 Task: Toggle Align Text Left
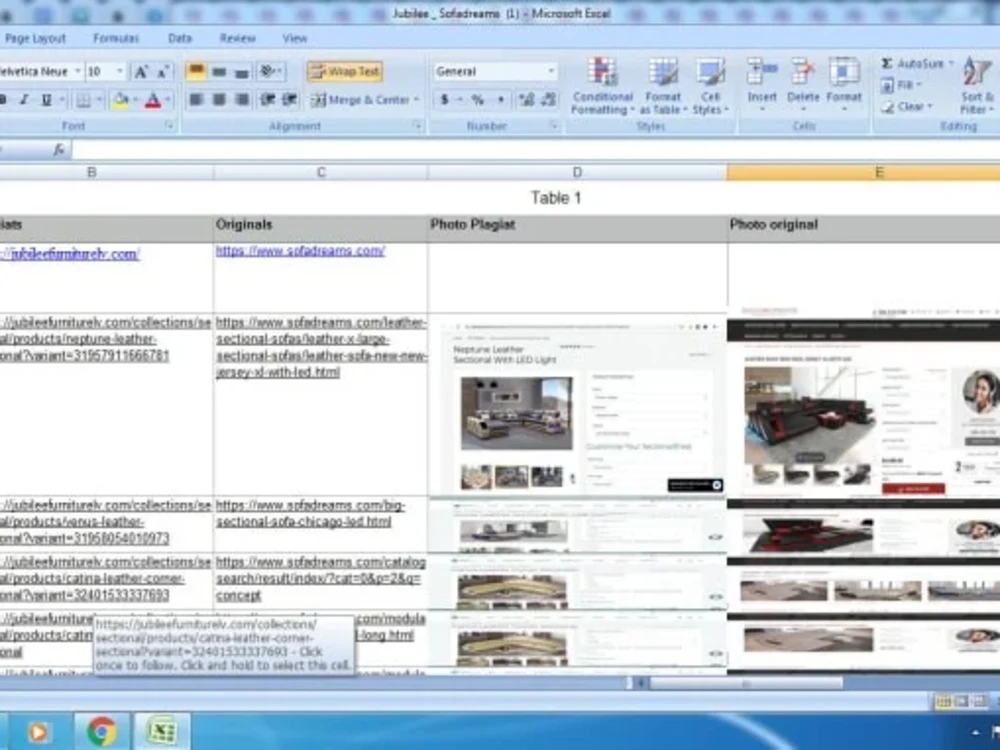coord(196,99)
